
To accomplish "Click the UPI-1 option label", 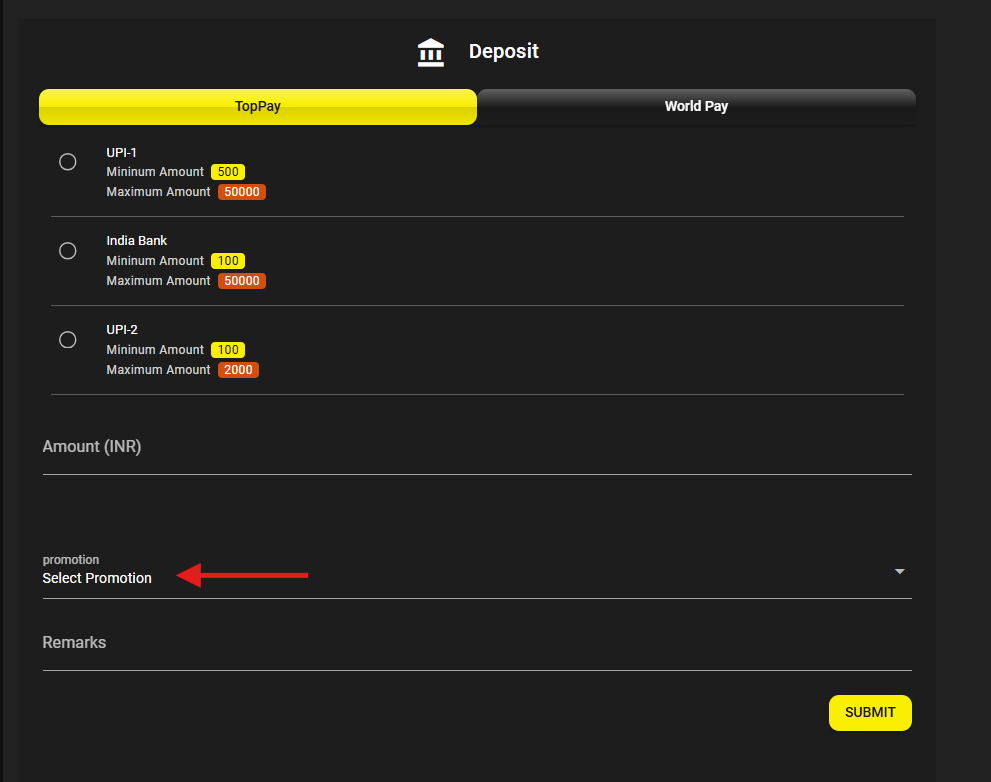I will pos(121,152).
